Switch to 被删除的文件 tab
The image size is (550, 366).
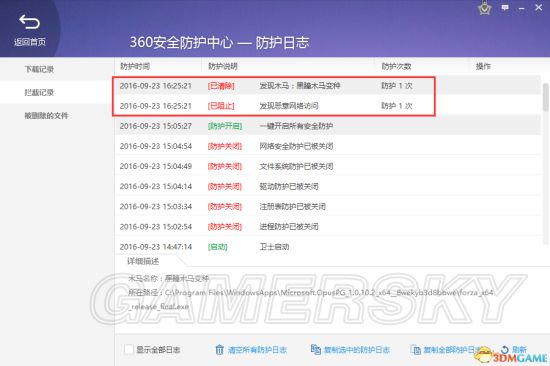pos(46,115)
